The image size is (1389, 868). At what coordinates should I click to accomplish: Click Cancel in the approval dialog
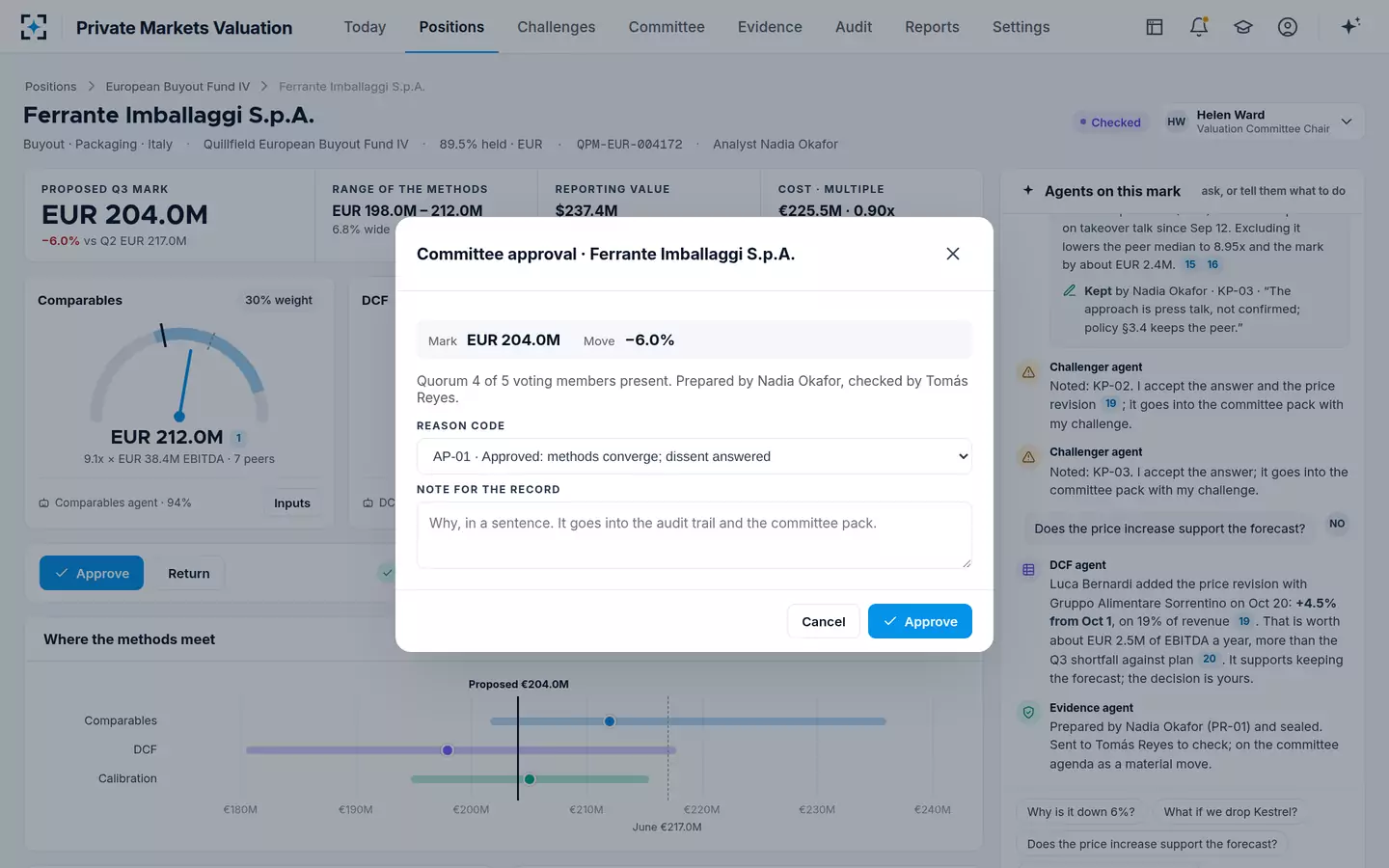(x=824, y=621)
